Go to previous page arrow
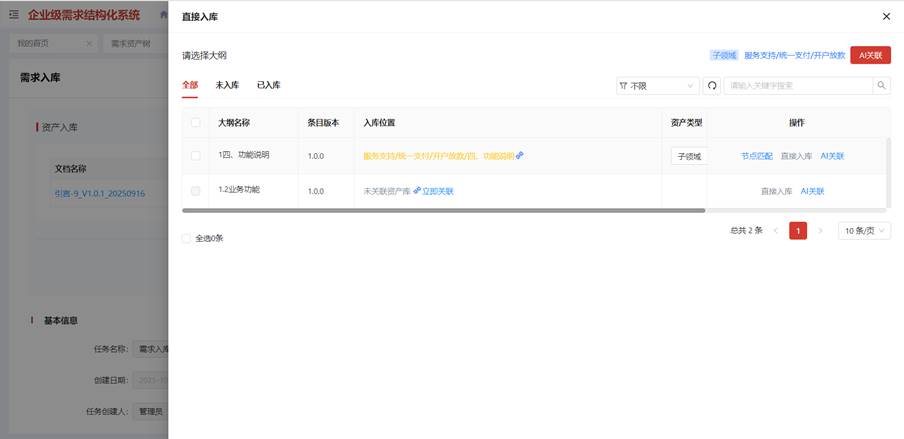Image resolution: width=904 pixels, height=439 pixels. (x=775, y=231)
